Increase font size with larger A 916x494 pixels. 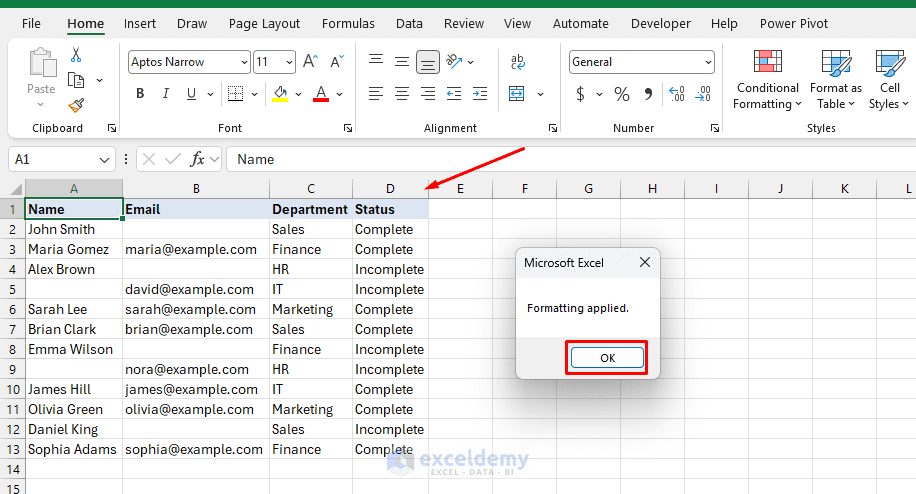click(x=310, y=61)
